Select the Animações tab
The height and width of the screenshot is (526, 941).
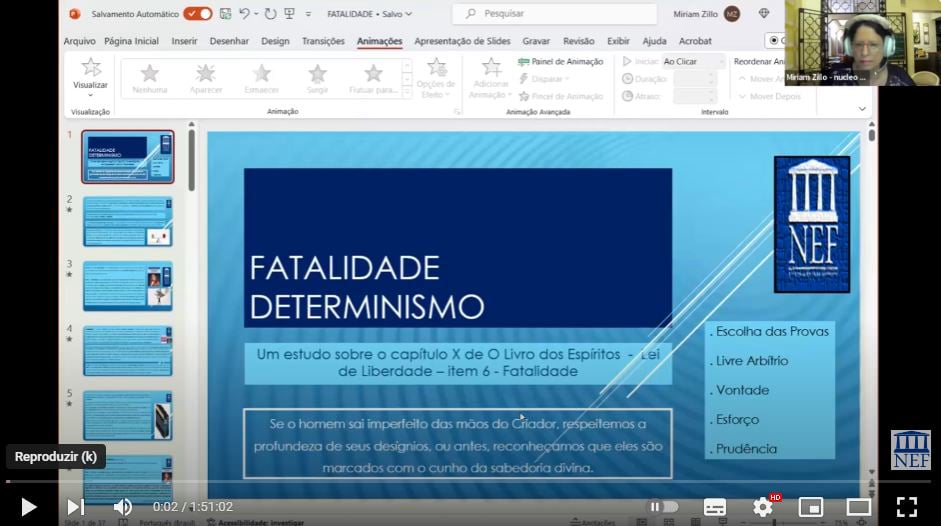pos(379,41)
